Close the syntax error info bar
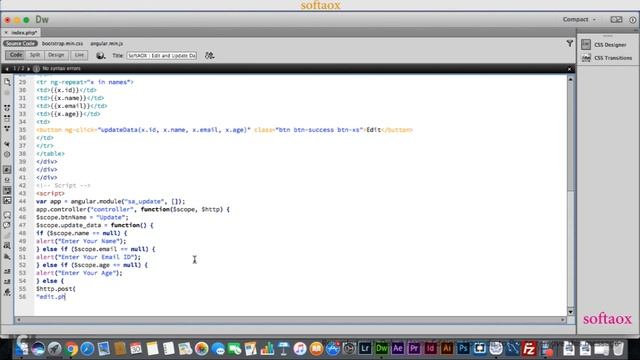The height and width of the screenshot is (360, 640). pyautogui.click(x=570, y=69)
